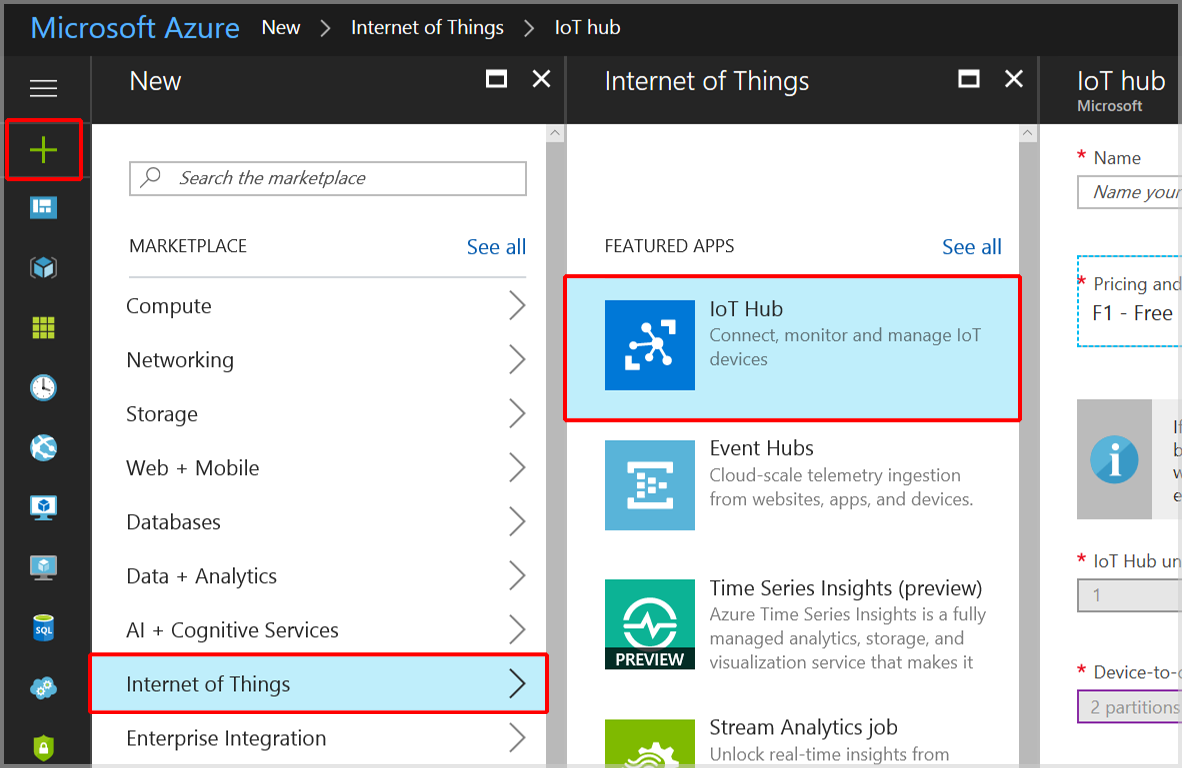
Task: Open the Dashboard from the left sidebar
Action: click(43, 207)
